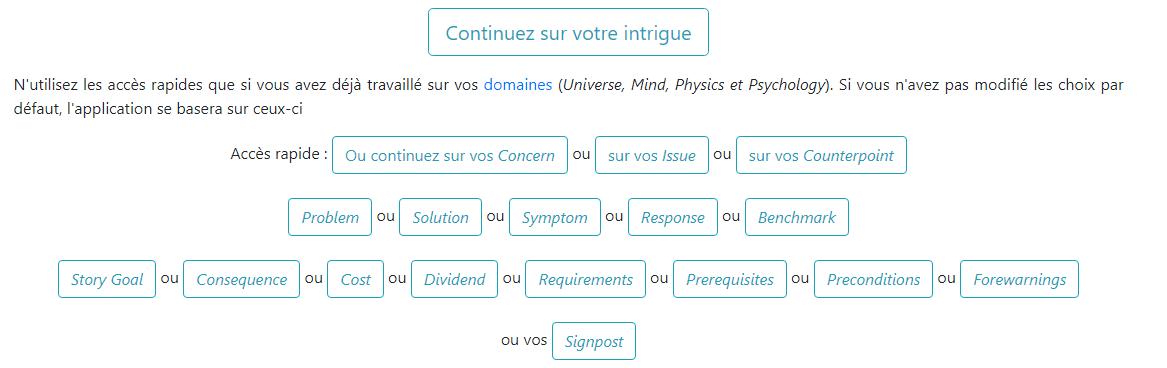The height and width of the screenshot is (368, 1167).
Task: Select the Consequence button
Action: 241,279
